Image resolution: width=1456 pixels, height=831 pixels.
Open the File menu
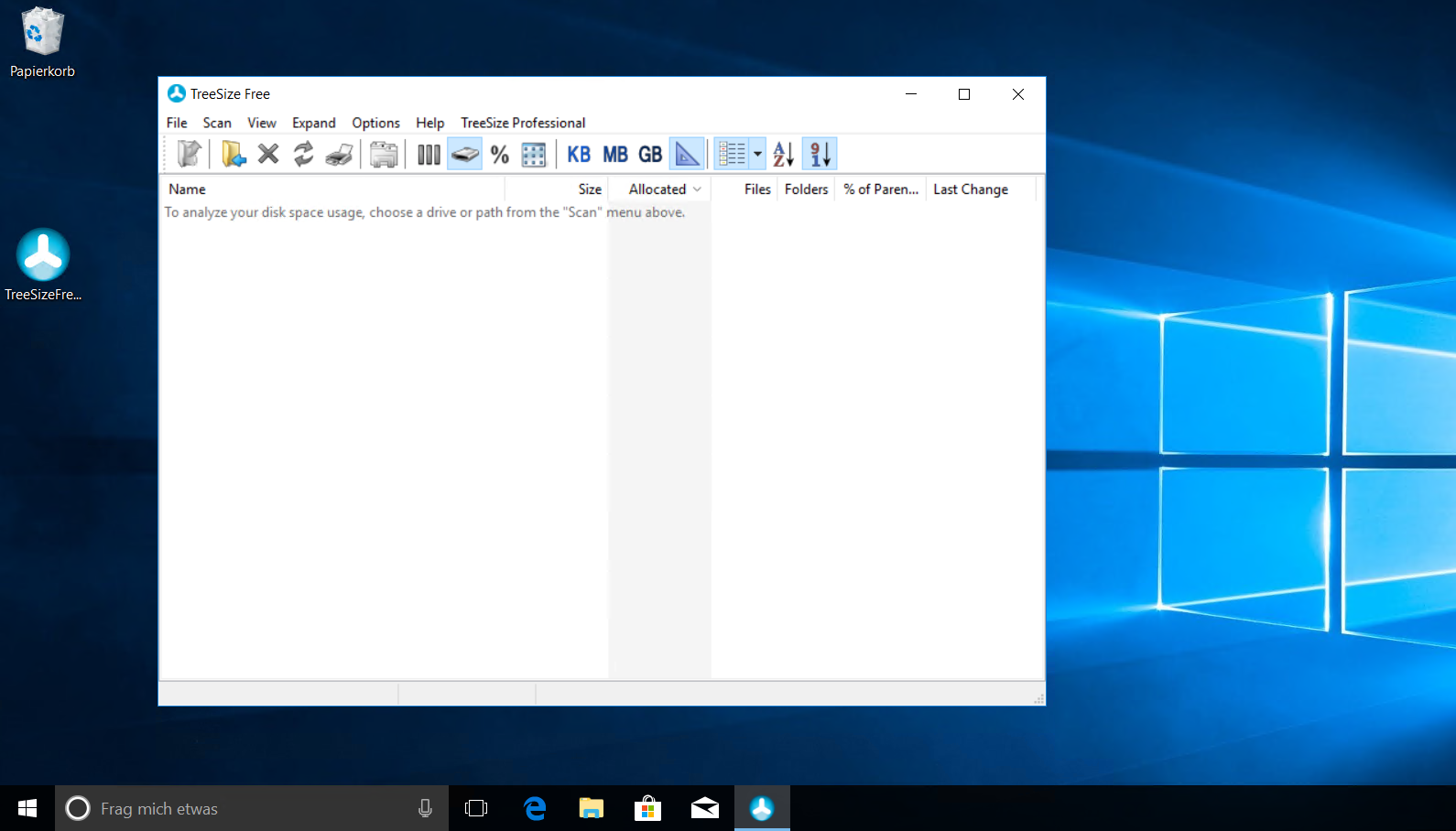[x=177, y=123]
